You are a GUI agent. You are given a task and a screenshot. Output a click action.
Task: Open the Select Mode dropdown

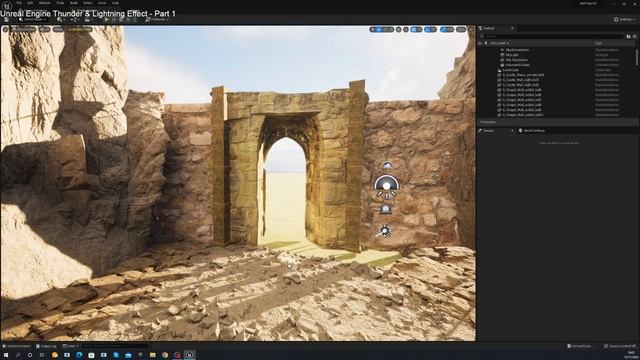pos(33,20)
